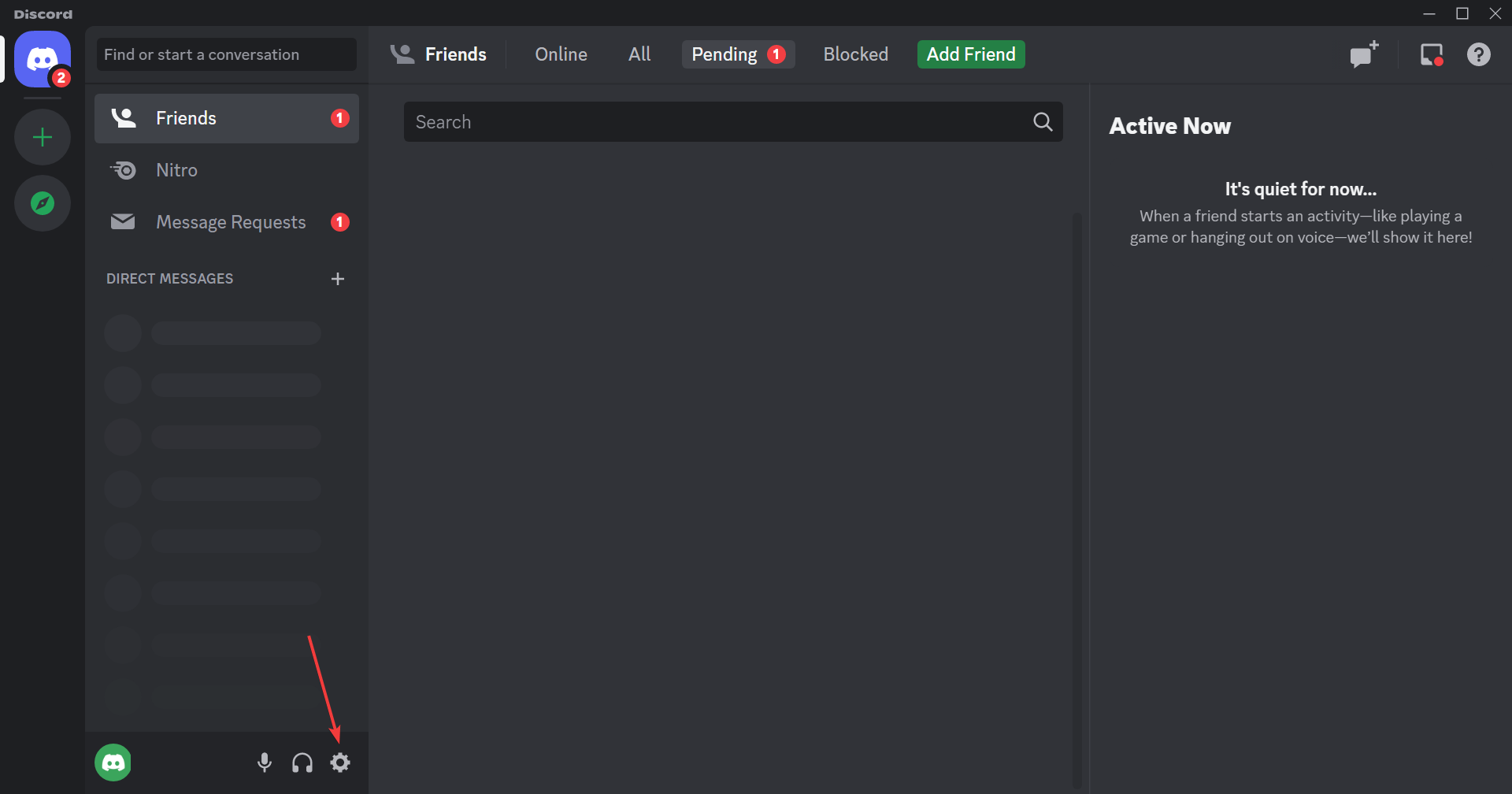Click the Friends icon in top header
The width and height of the screenshot is (1512, 794).
coord(402,54)
